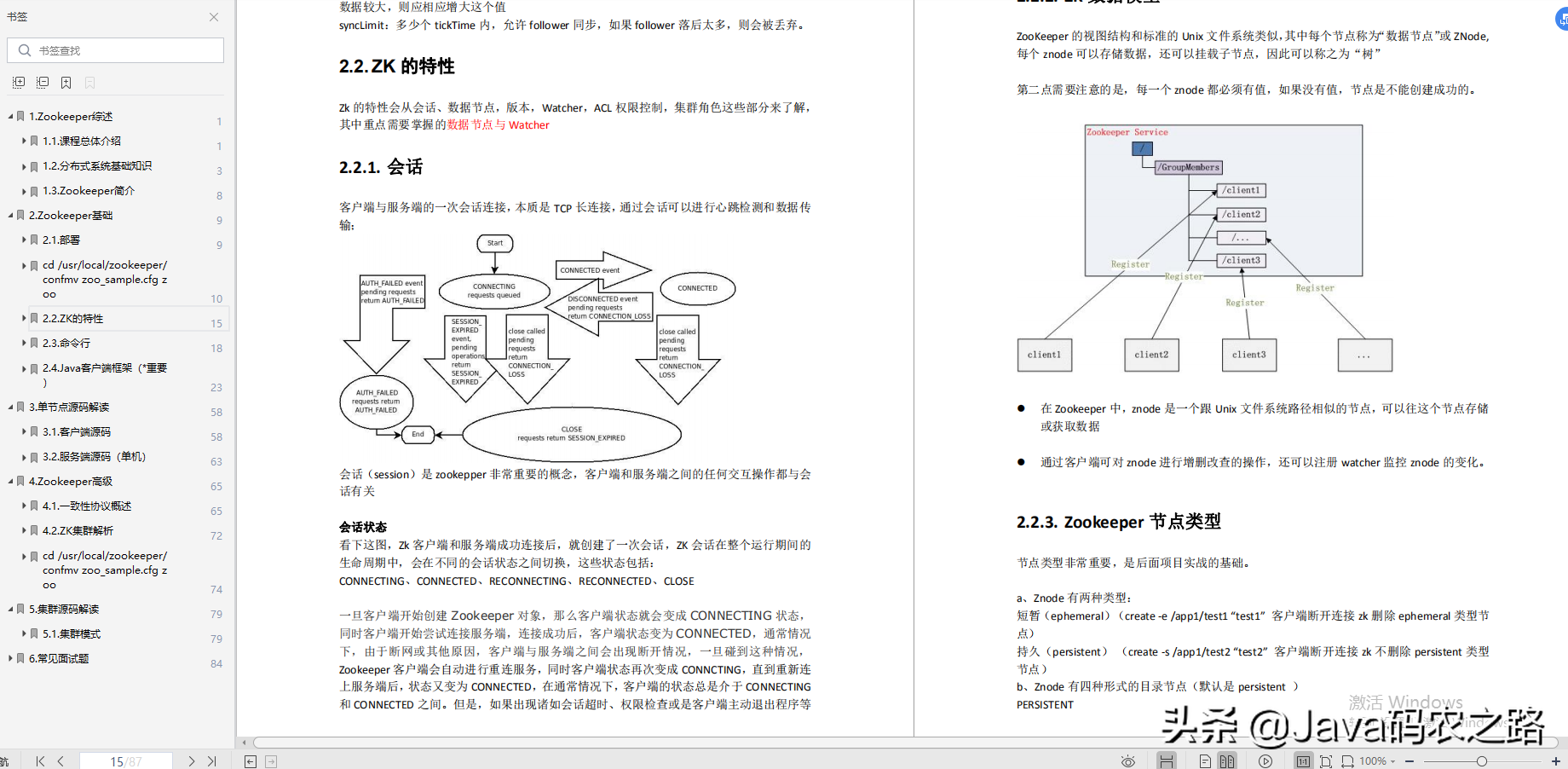Toggle continuous page scrolling

tap(1167, 761)
